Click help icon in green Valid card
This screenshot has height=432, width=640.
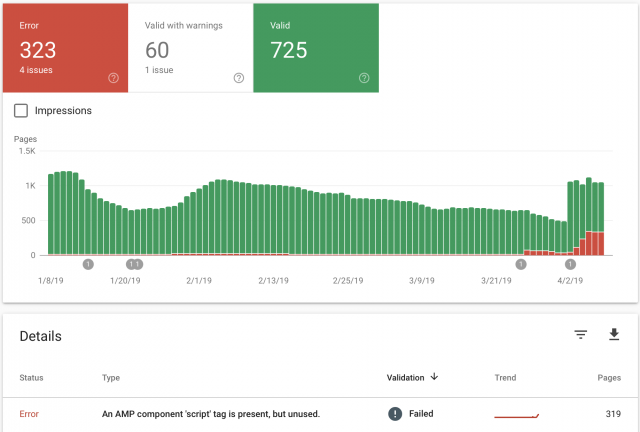[364, 78]
